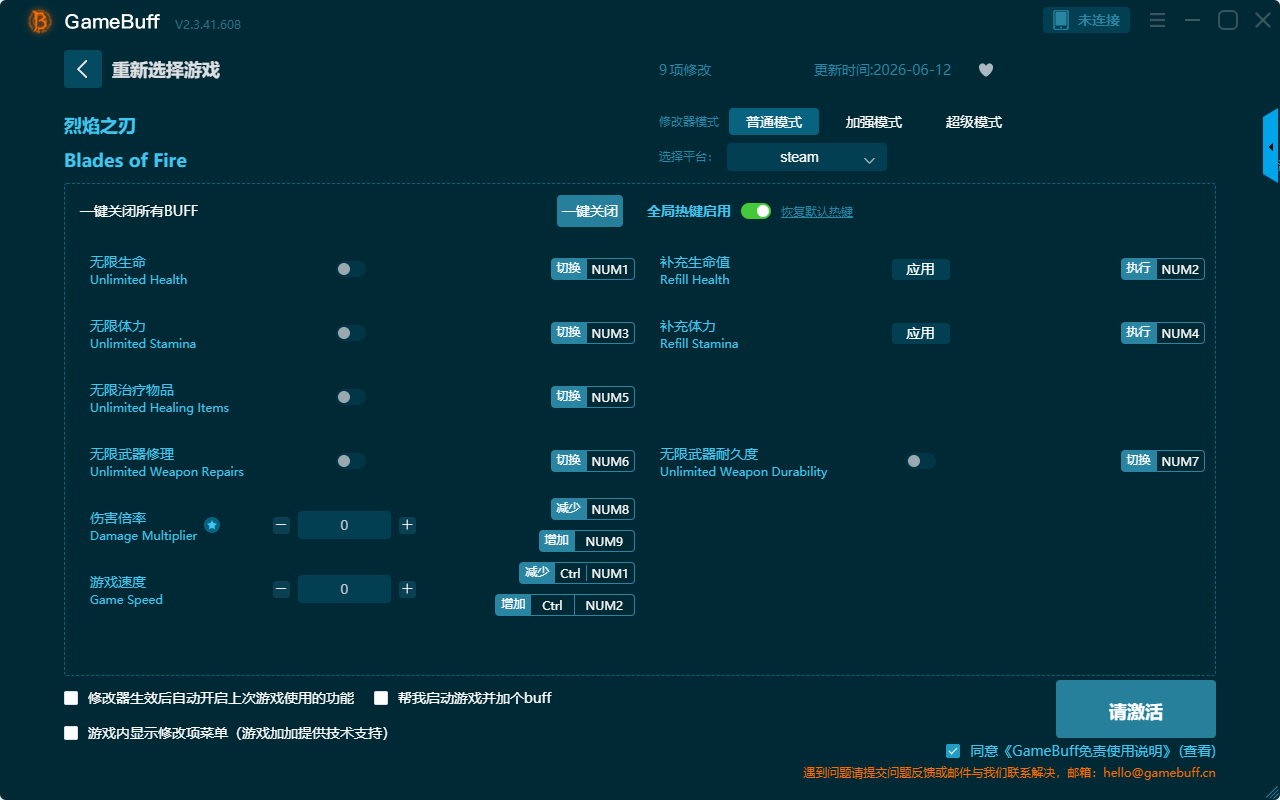Image resolution: width=1280 pixels, height=800 pixels.
Task: Open the steam platform dropdown
Action: pyautogui.click(x=807, y=157)
